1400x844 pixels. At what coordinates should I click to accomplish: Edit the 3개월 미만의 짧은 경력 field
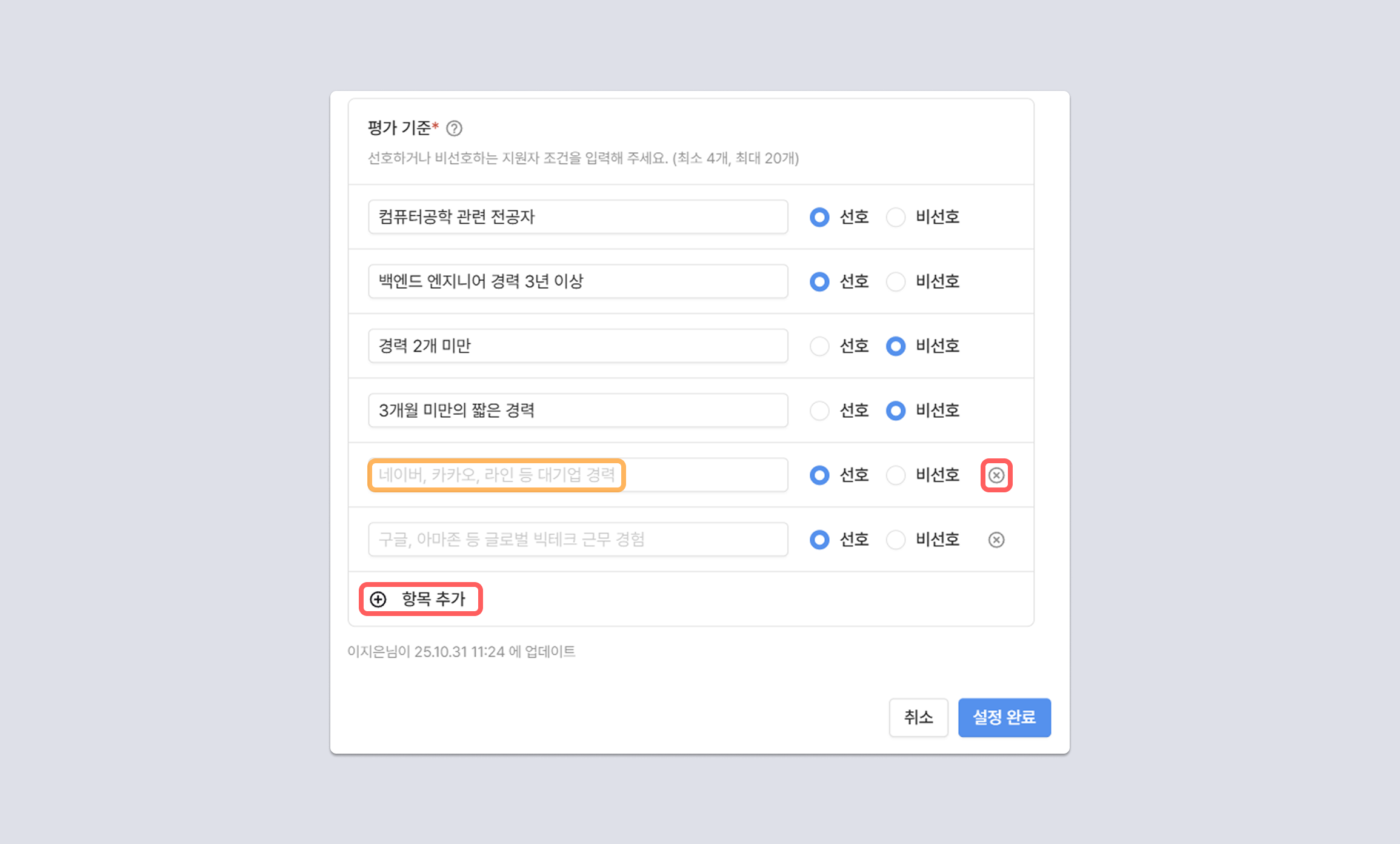tap(578, 410)
